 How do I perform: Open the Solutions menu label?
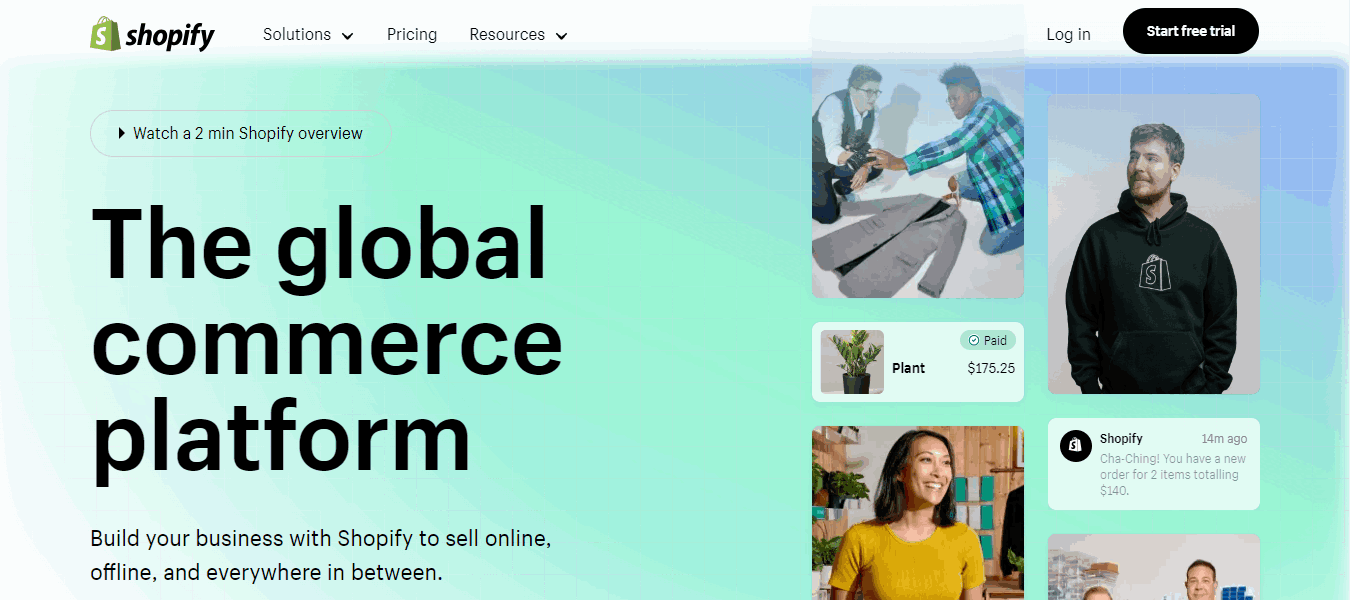click(x=297, y=34)
